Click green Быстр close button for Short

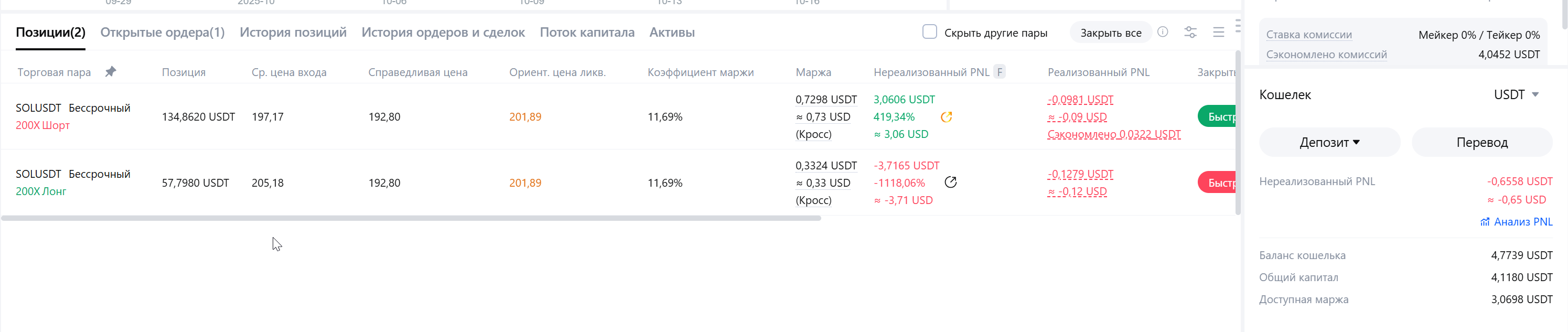1216,116
